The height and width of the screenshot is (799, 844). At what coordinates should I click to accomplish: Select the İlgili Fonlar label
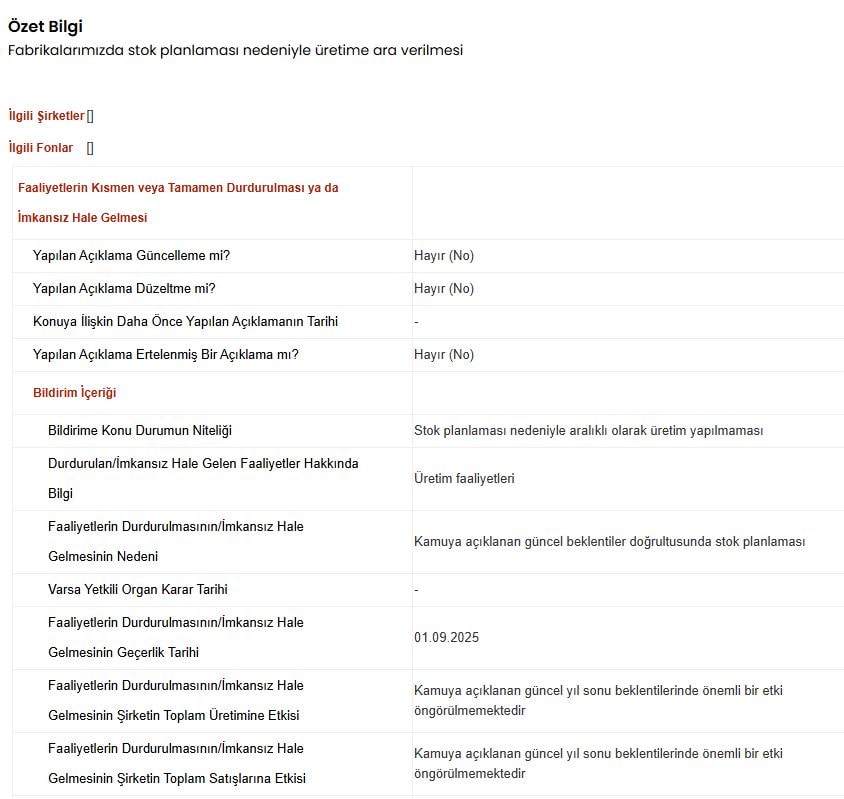(x=41, y=148)
